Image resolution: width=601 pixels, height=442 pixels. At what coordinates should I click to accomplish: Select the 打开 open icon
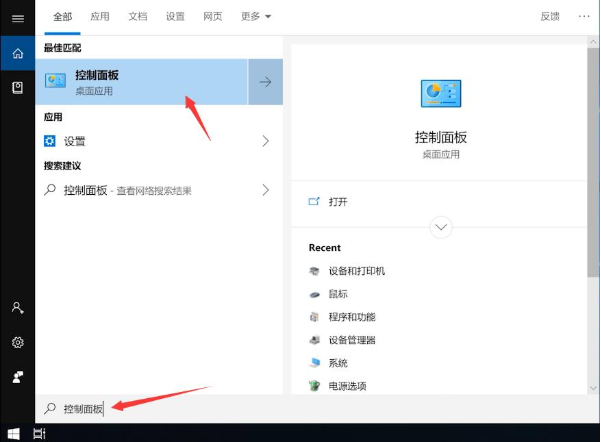point(314,201)
